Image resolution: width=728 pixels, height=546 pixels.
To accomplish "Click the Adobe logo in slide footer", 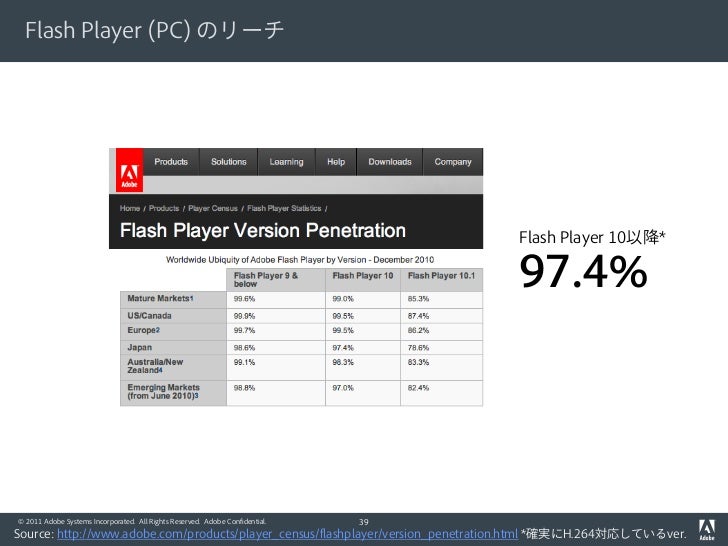I will click(707, 530).
